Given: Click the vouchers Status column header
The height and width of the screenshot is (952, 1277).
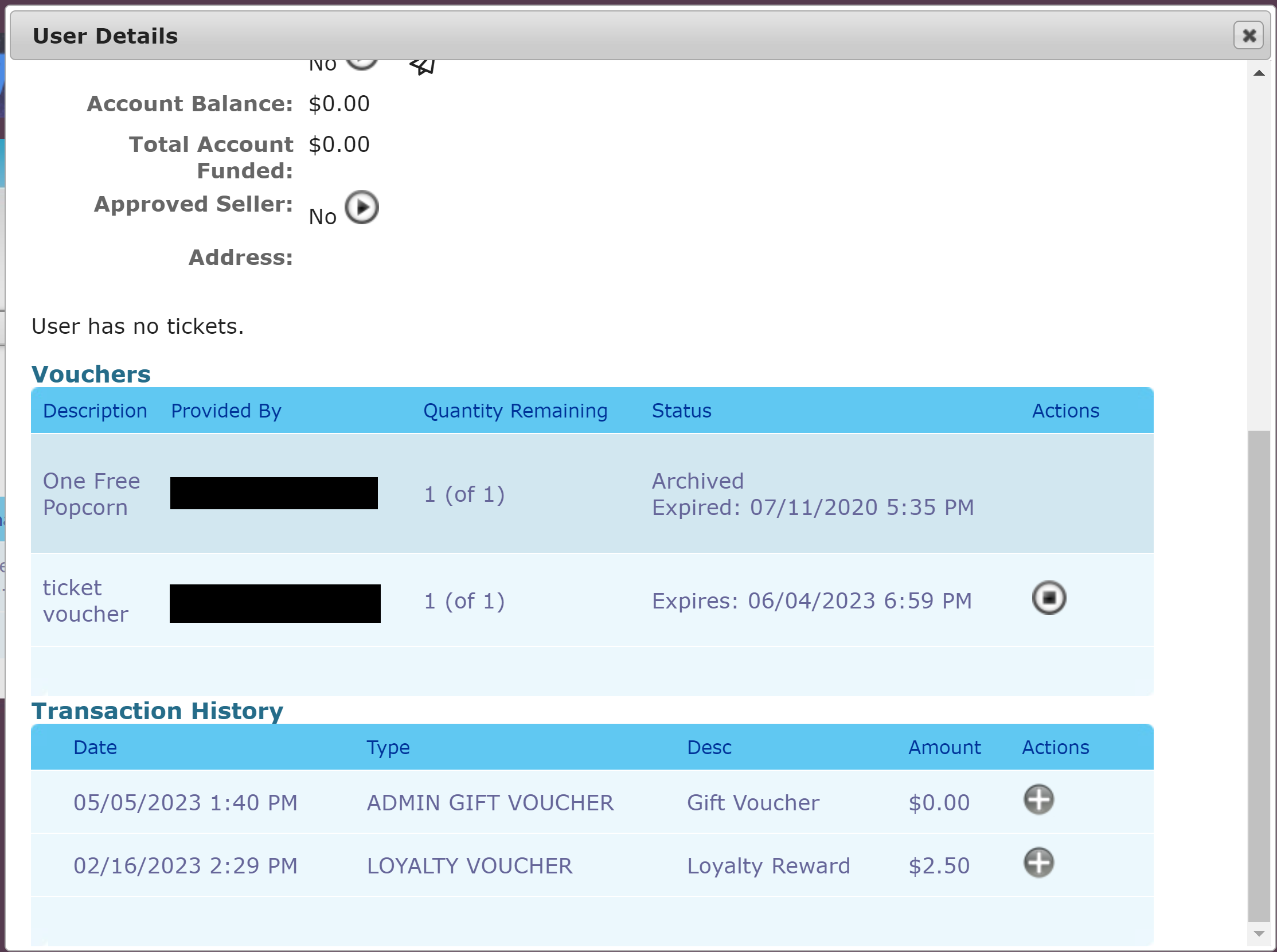Looking at the screenshot, I should [681, 411].
